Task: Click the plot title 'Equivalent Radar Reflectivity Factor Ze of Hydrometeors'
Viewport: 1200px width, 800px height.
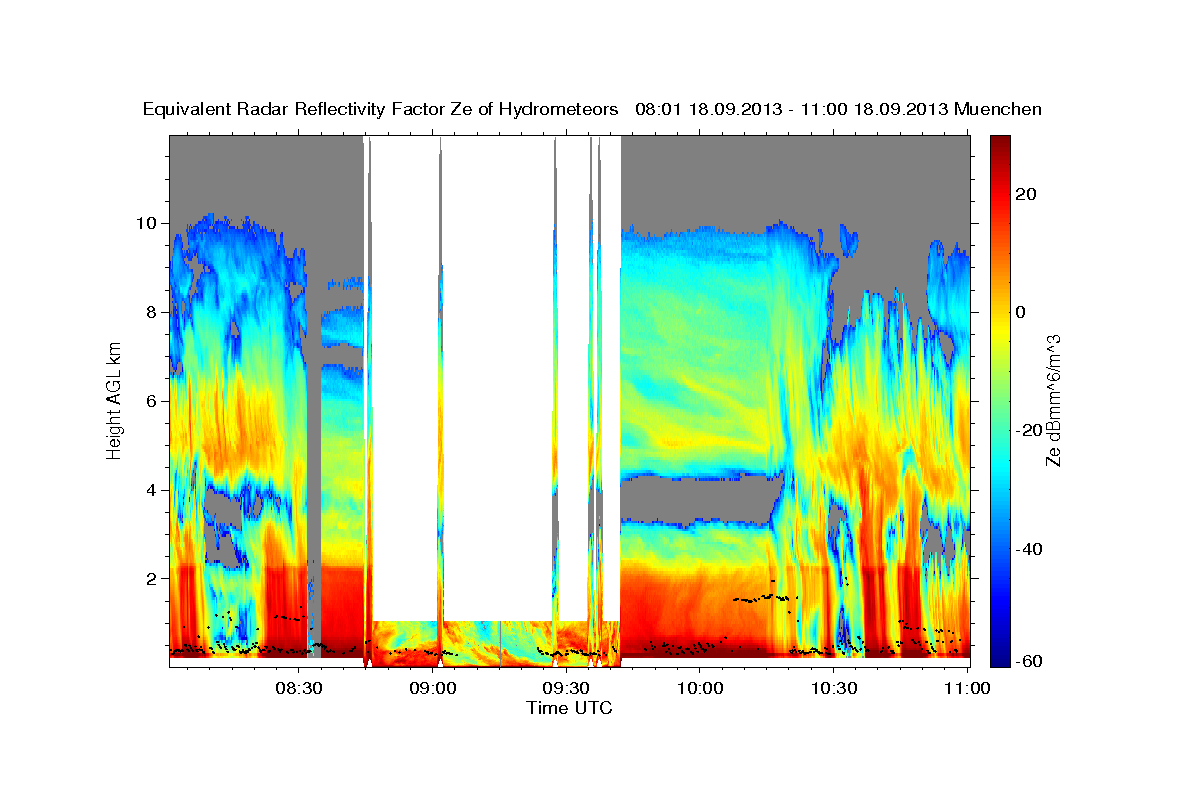Action: click(x=381, y=110)
